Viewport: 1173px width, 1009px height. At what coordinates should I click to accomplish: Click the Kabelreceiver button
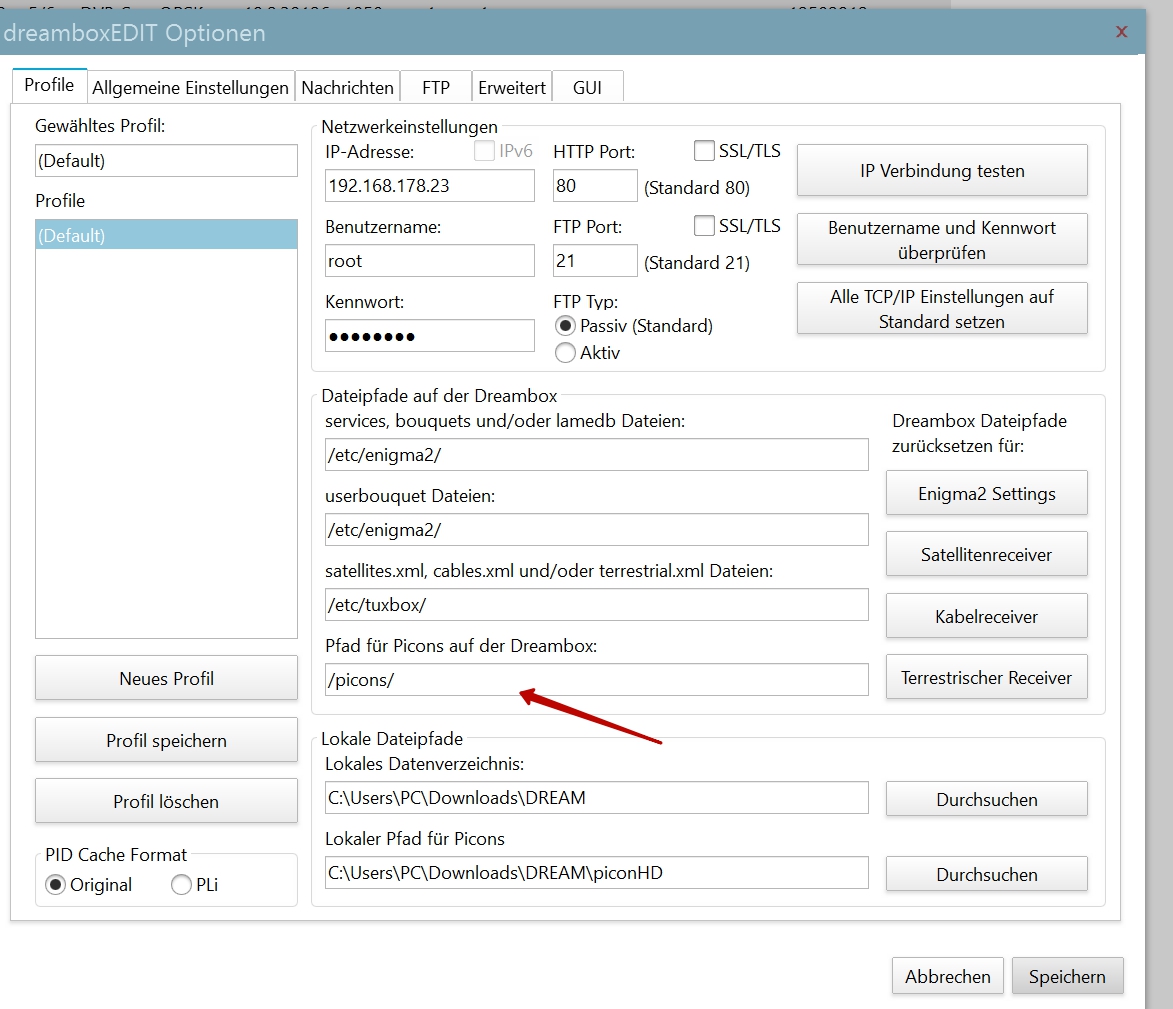coord(986,616)
